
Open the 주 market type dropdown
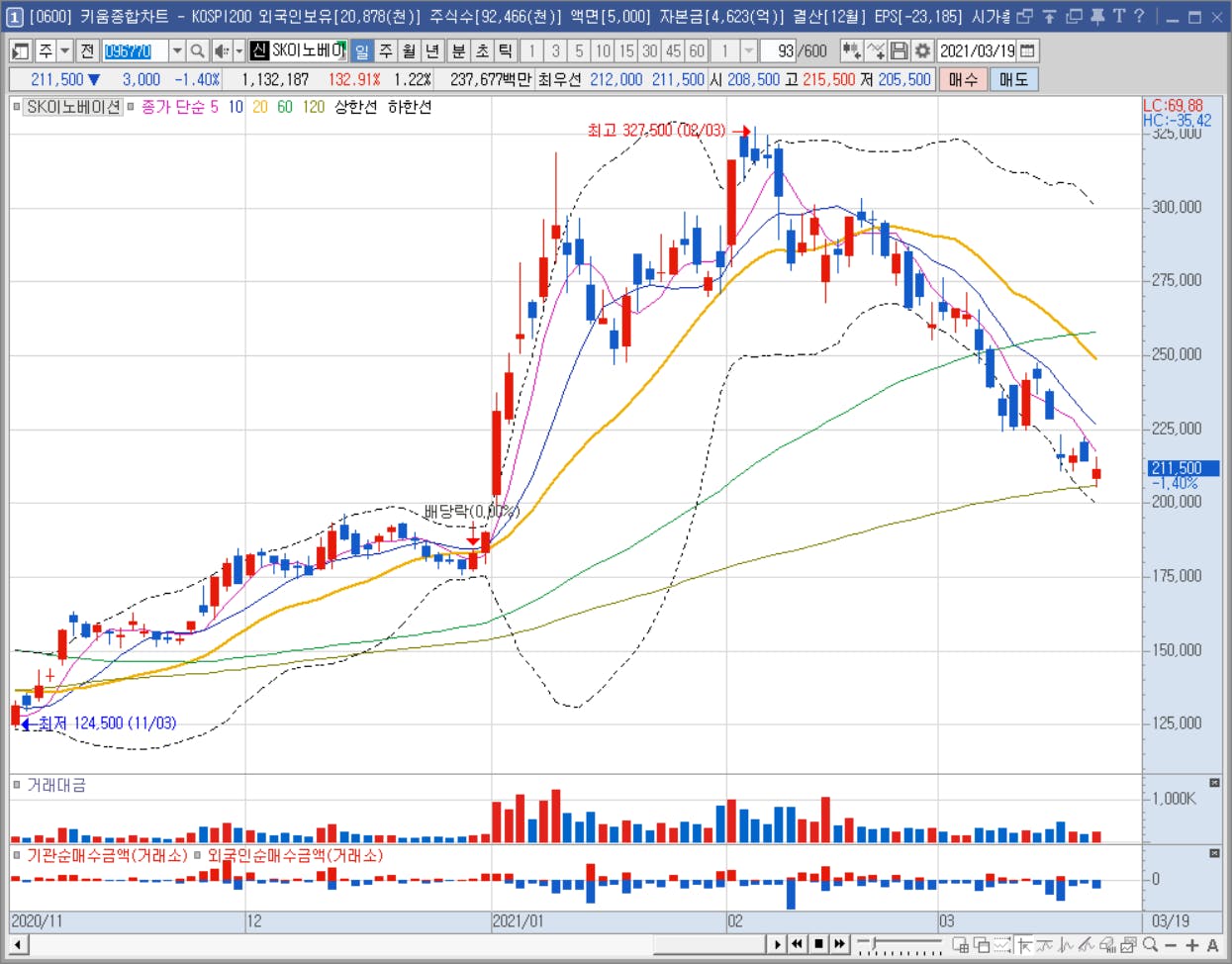coord(65,50)
